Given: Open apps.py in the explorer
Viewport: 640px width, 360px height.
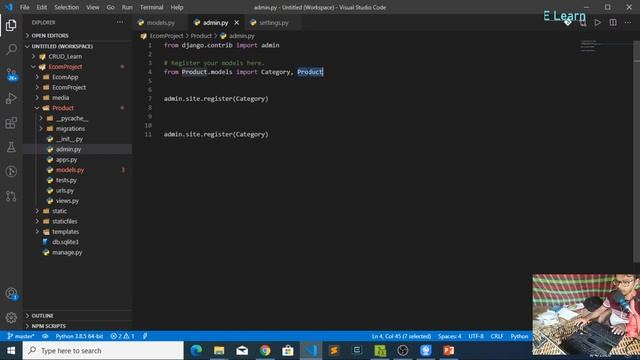Looking at the screenshot, I should click(66, 160).
